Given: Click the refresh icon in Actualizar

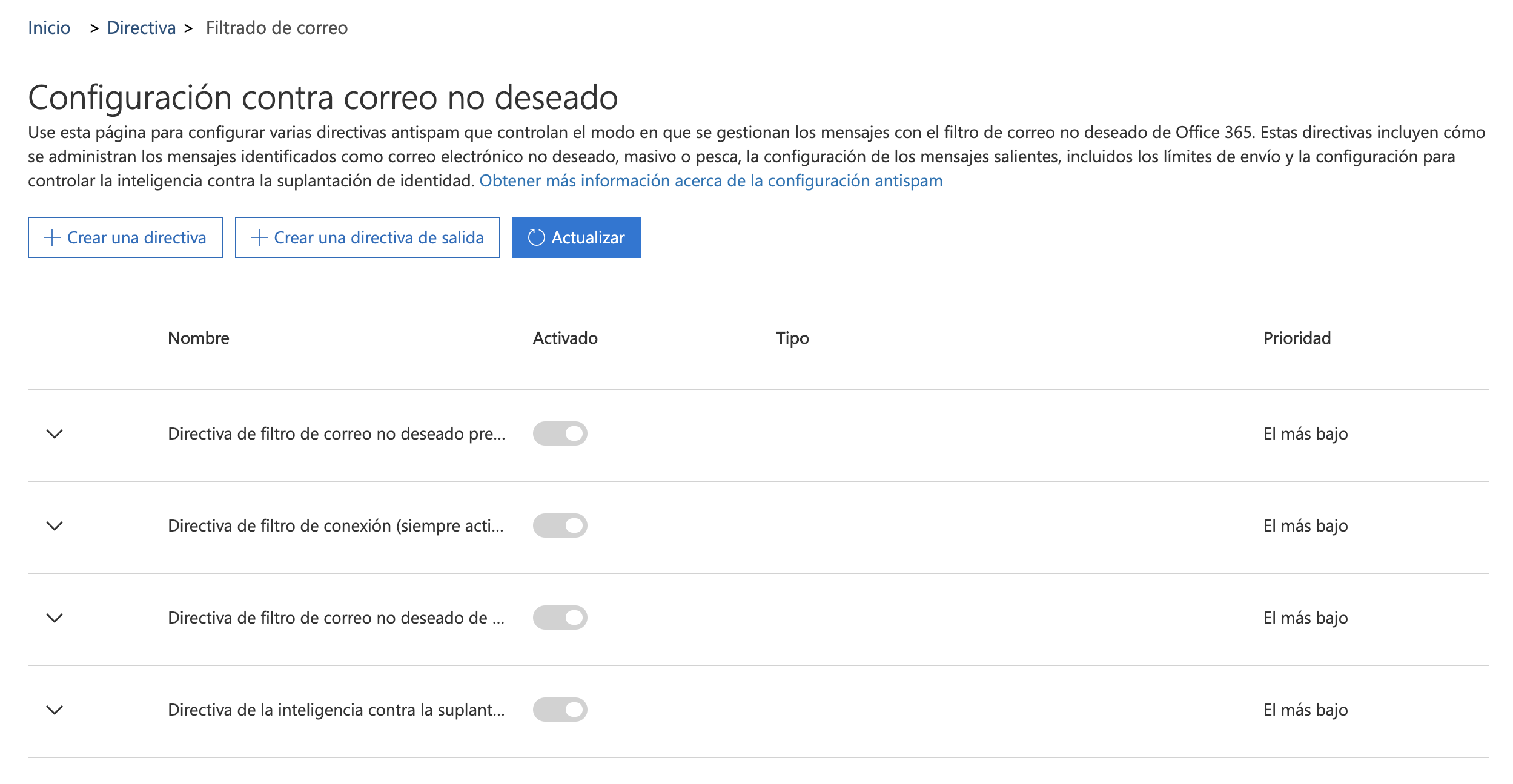Looking at the screenshot, I should (x=536, y=237).
